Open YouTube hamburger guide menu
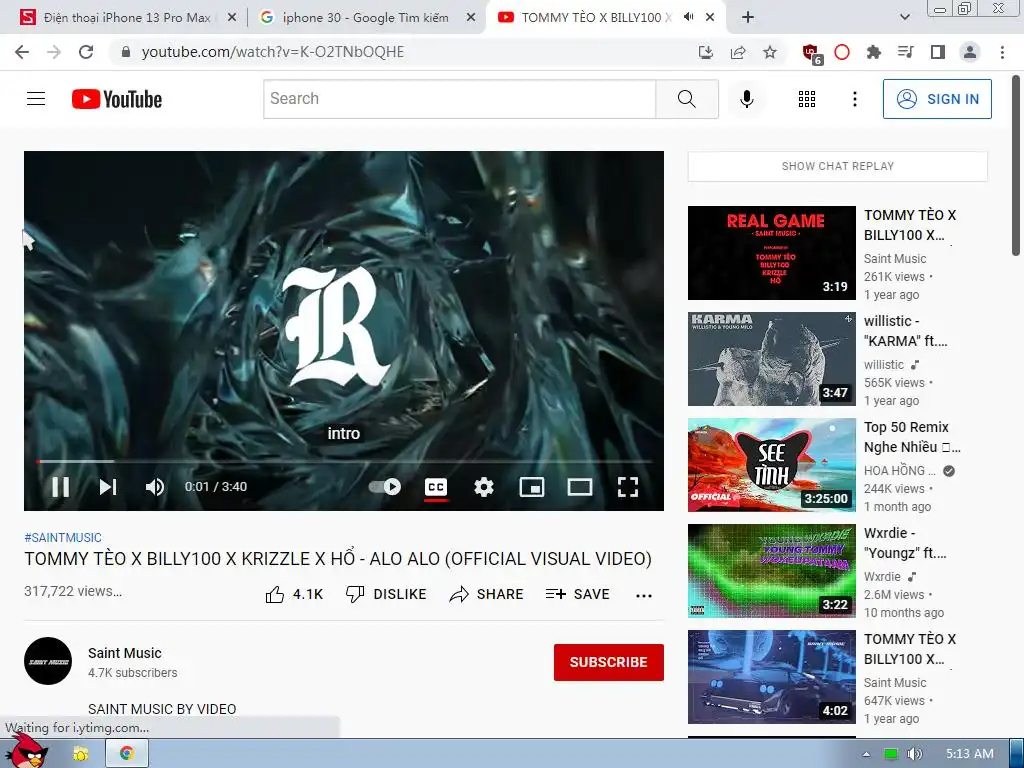Image resolution: width=1024 pixels, height=768 pixels. pos(36,99)
